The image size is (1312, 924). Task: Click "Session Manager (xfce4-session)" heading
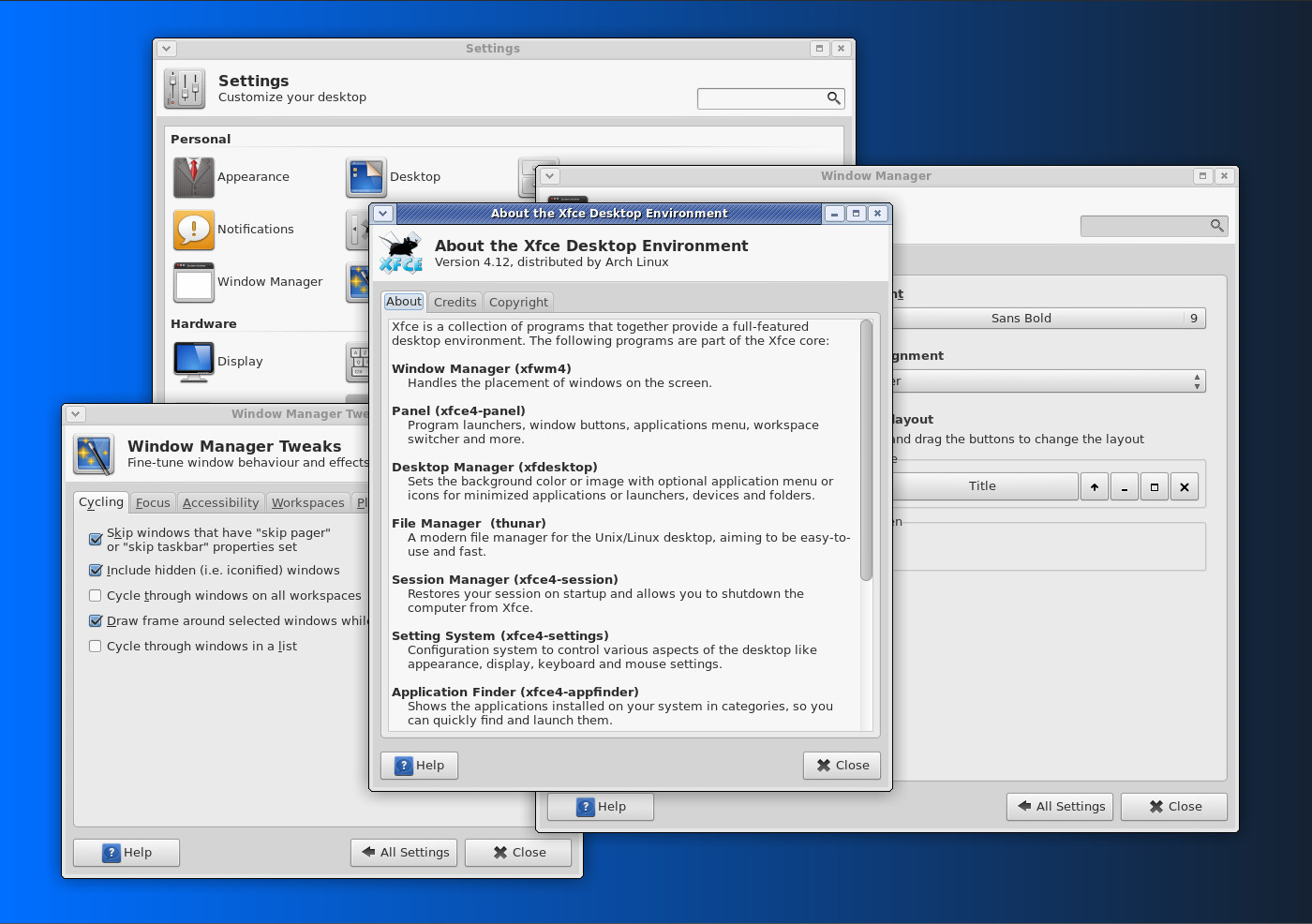[x=505, y=580]
